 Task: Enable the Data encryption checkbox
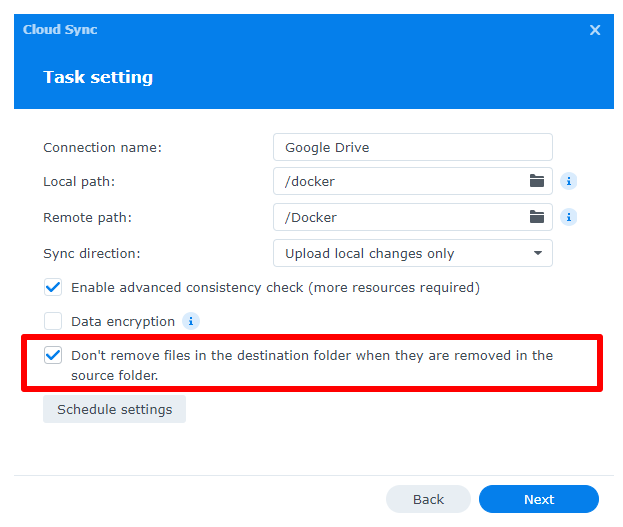53,322
